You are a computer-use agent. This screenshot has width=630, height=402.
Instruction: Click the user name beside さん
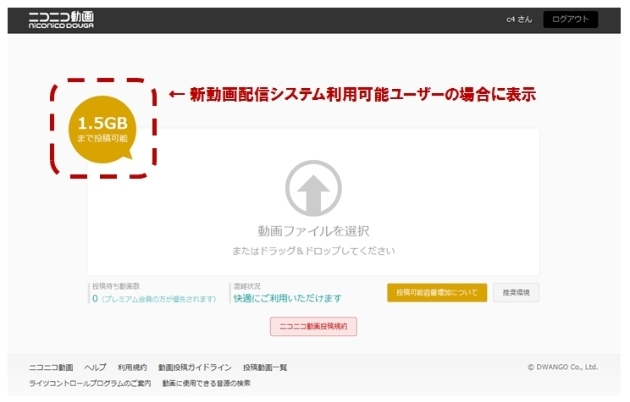tap(510, 19)
